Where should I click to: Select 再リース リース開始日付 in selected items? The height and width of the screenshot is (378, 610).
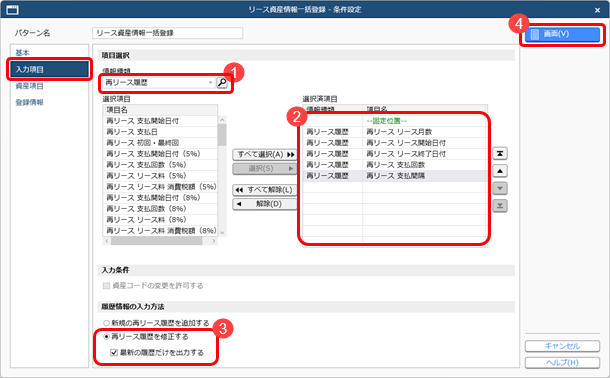coord(395,143)
